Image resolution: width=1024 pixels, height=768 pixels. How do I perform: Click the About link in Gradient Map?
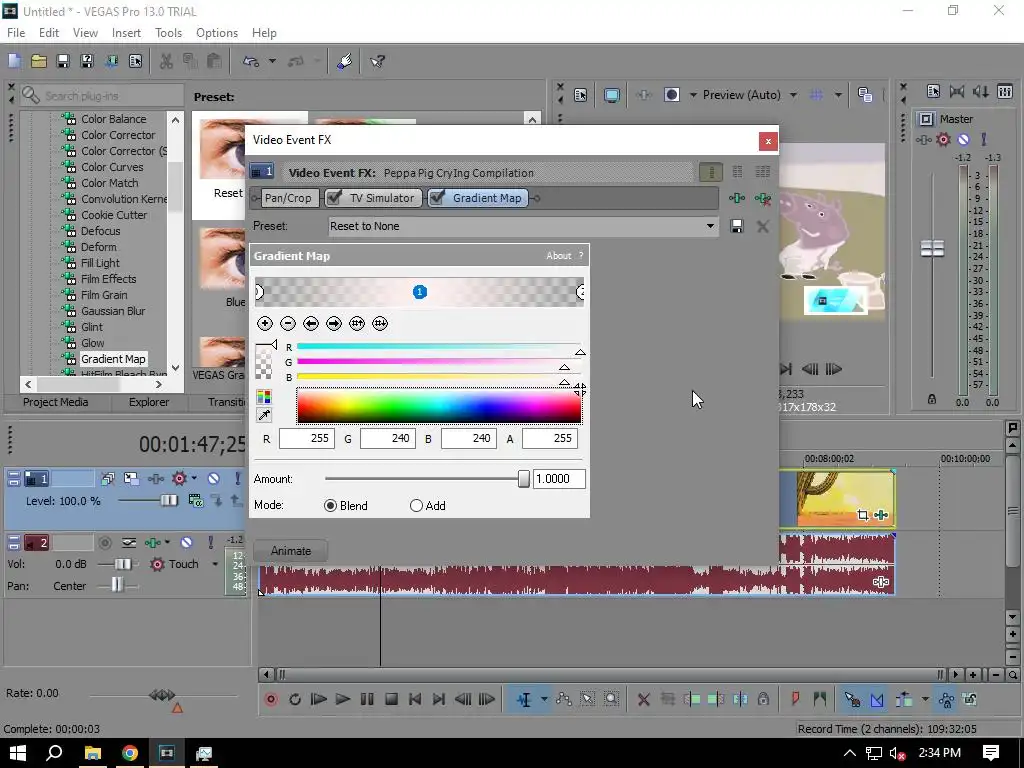[x=558, y=256]
